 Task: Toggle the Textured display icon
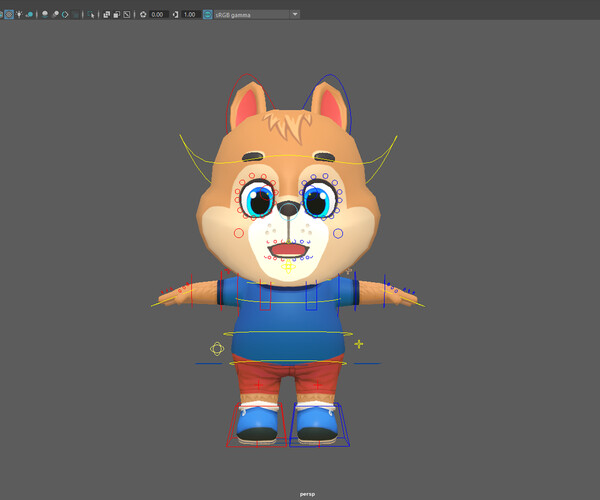[9, 15]
